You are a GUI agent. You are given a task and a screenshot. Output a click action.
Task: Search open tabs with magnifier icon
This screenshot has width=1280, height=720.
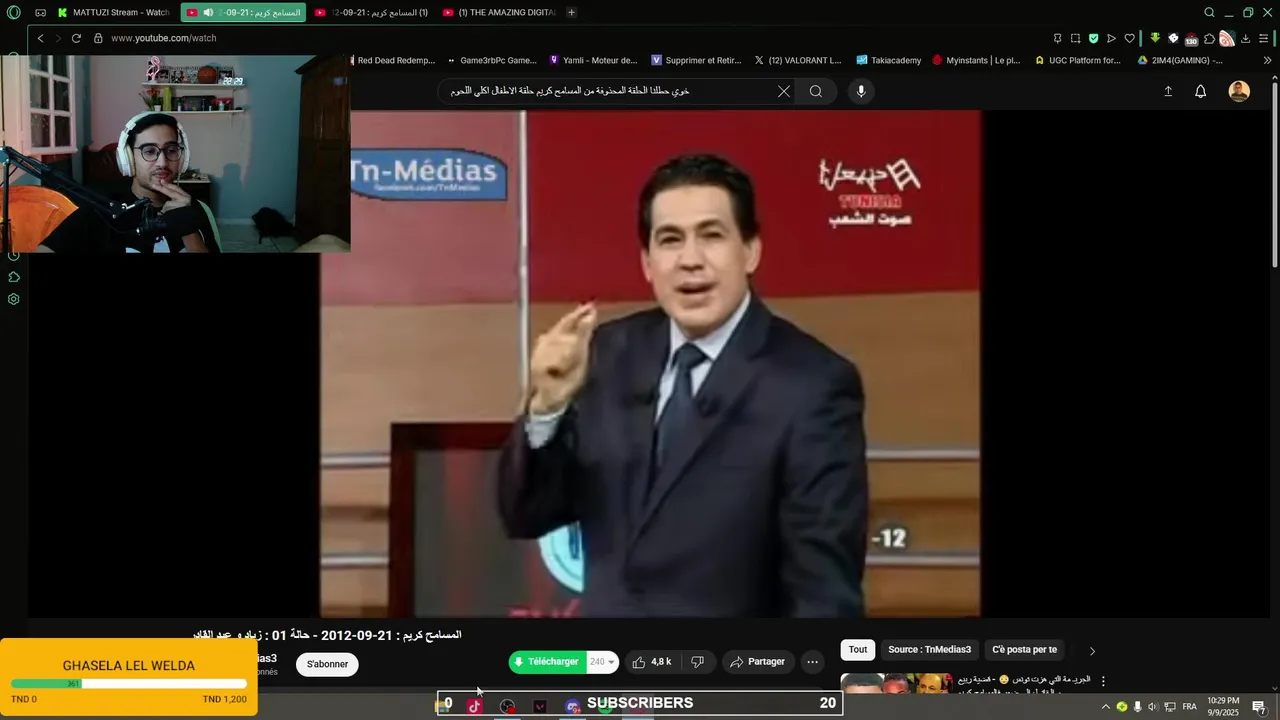click(x=1209, y=12)
